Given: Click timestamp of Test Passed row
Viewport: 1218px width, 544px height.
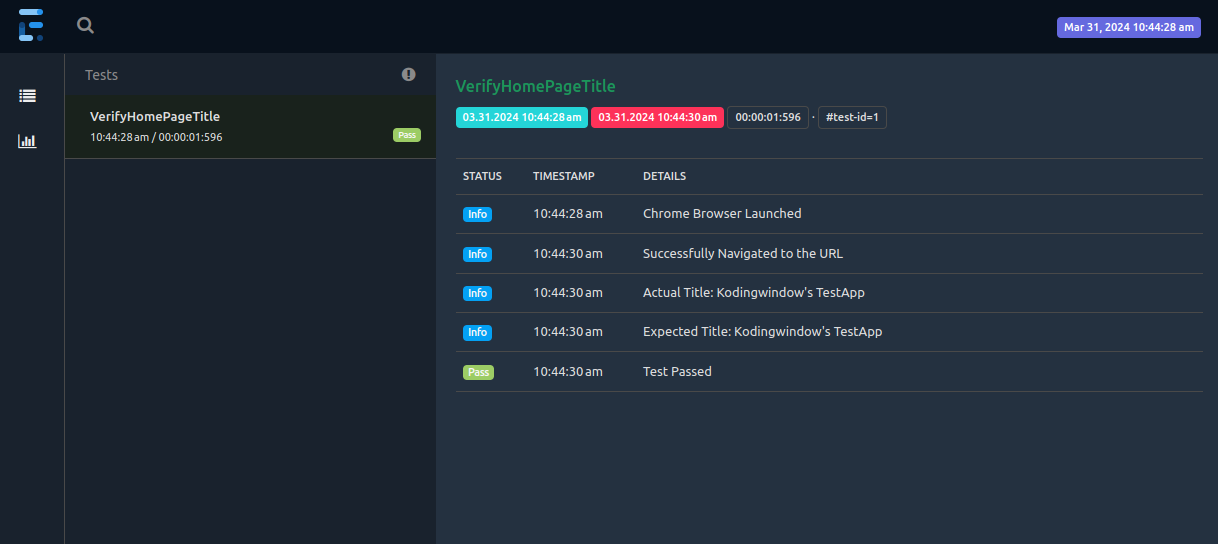Looking at the screenshot, I should coord(568,372).
